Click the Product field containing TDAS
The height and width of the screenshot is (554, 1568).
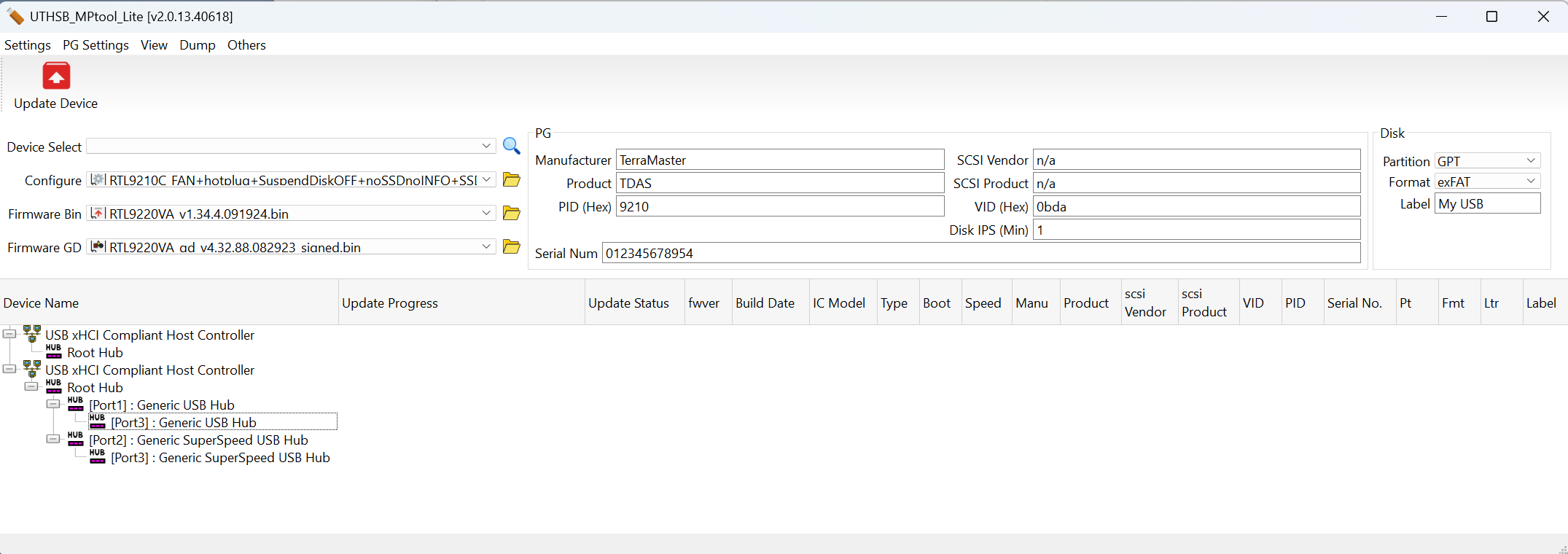[780, 183]
